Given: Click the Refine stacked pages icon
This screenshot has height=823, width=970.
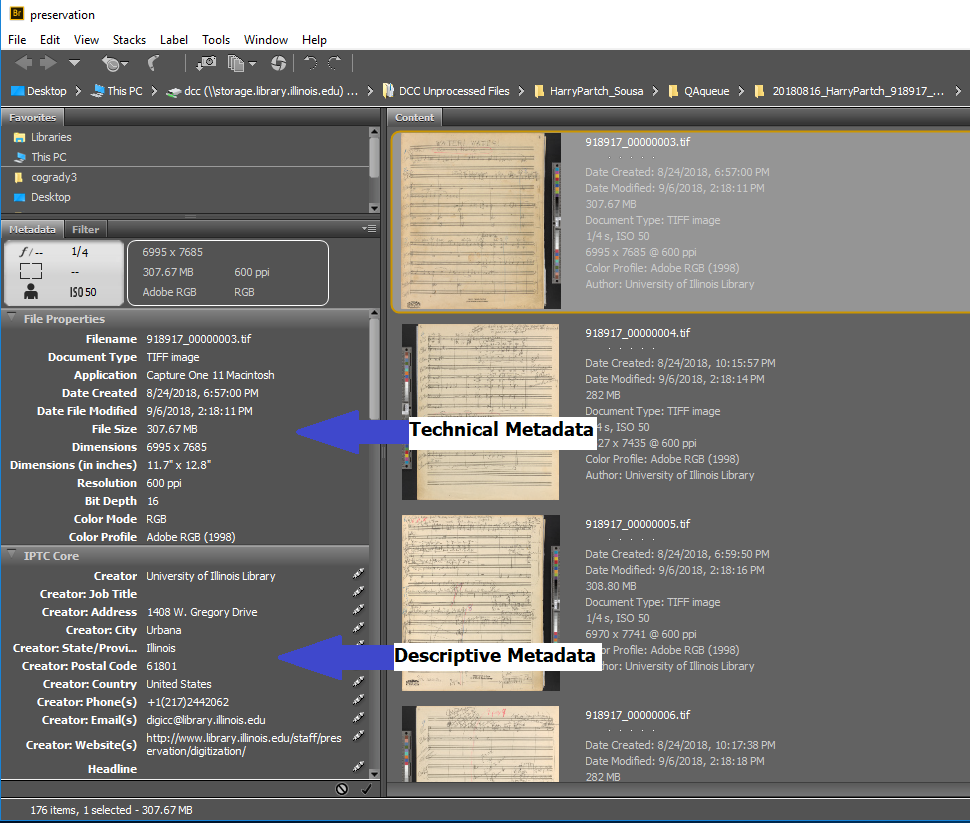Looking at the screenshot, I should pyautogui.click(x=237, y=63).
